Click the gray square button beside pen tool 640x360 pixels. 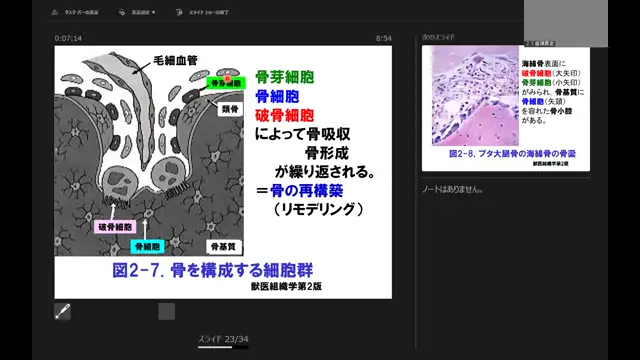pos(167,311)
